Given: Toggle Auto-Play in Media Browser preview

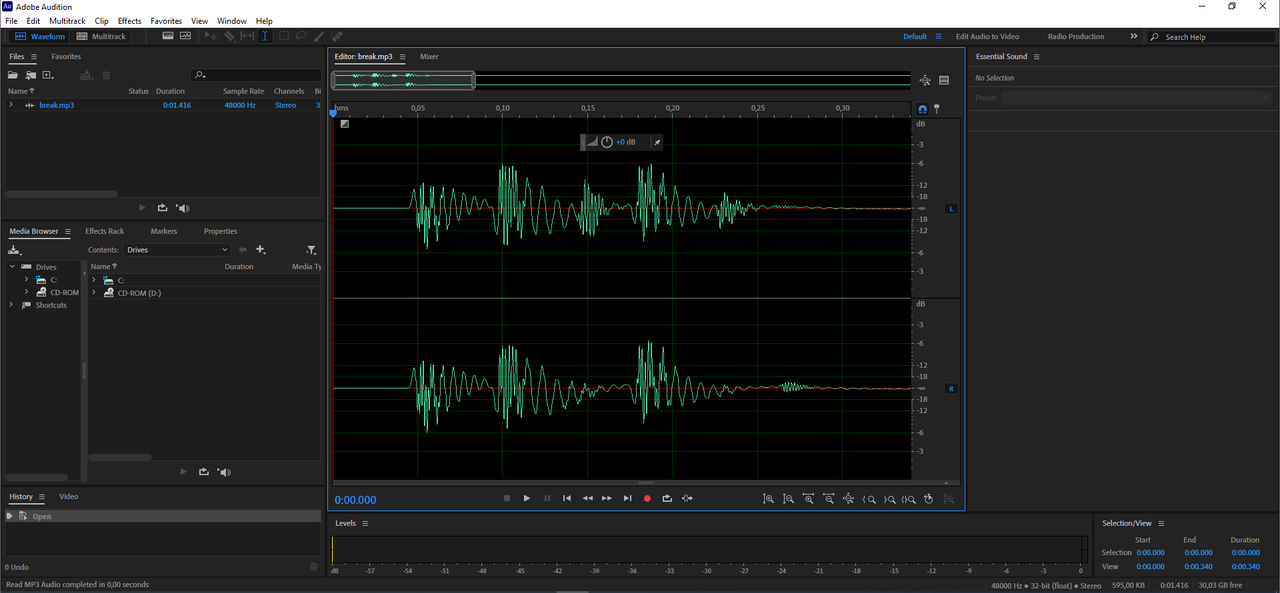Looking at the screenshot, I should tap(224, 472).
